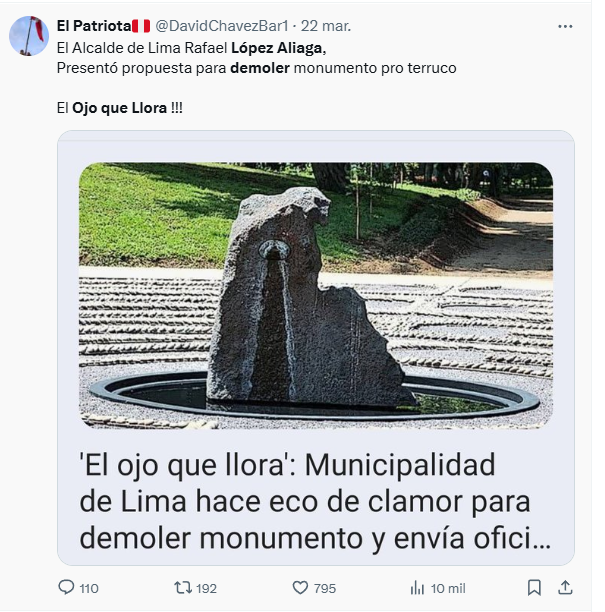Image resolution: width=605 pixels, height=612 pixels.
Task: Click the 192 reposts count
Action: [206, 588]
